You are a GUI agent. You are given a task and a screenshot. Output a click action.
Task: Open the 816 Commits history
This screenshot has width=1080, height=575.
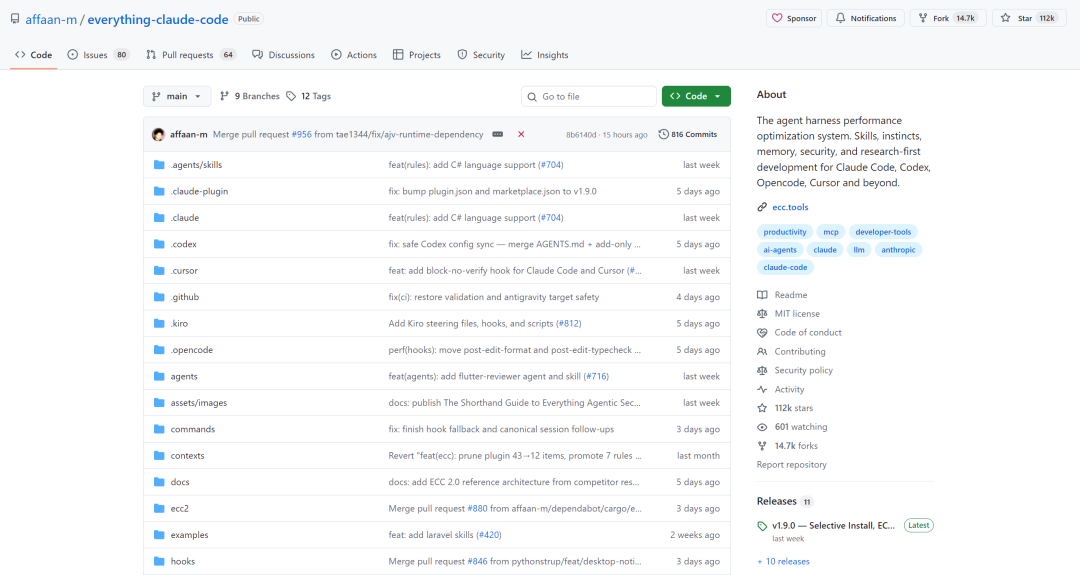688,134
